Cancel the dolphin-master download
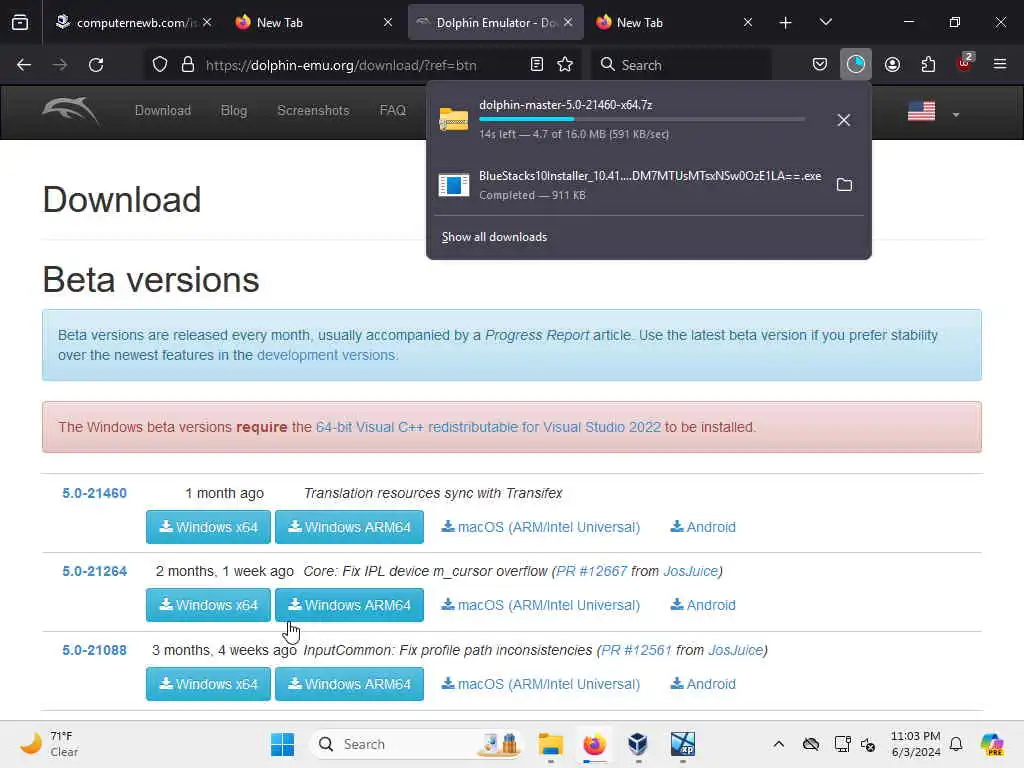 (843, 120)
